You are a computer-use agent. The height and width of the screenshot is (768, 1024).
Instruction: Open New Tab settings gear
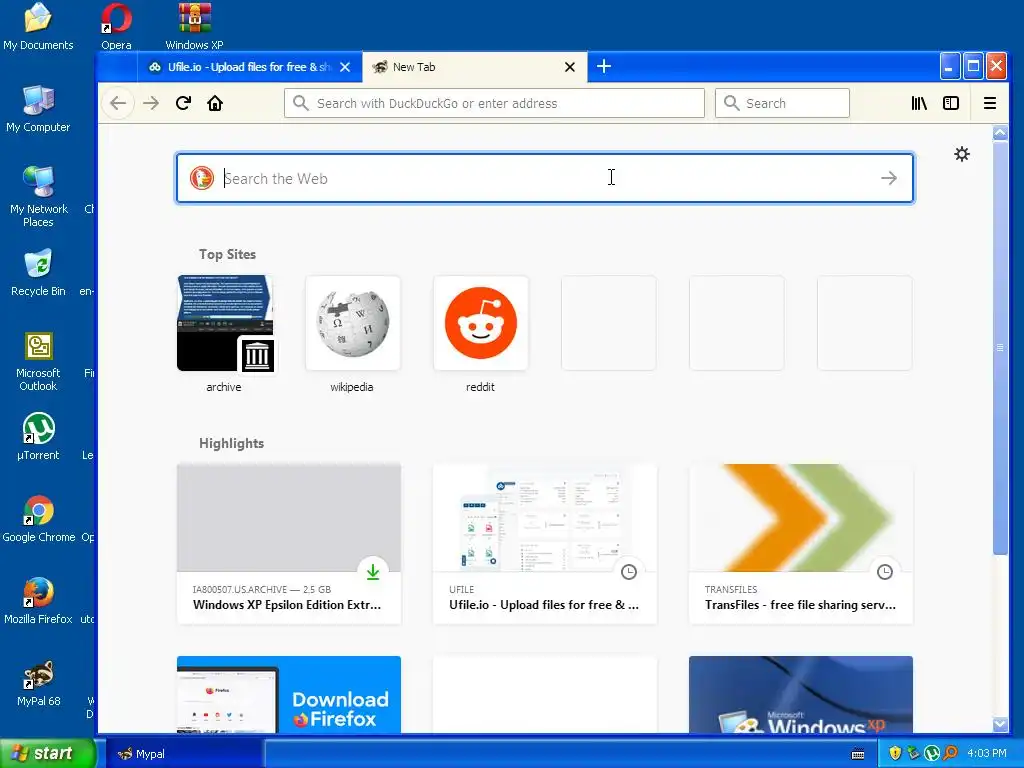(962, 154)
